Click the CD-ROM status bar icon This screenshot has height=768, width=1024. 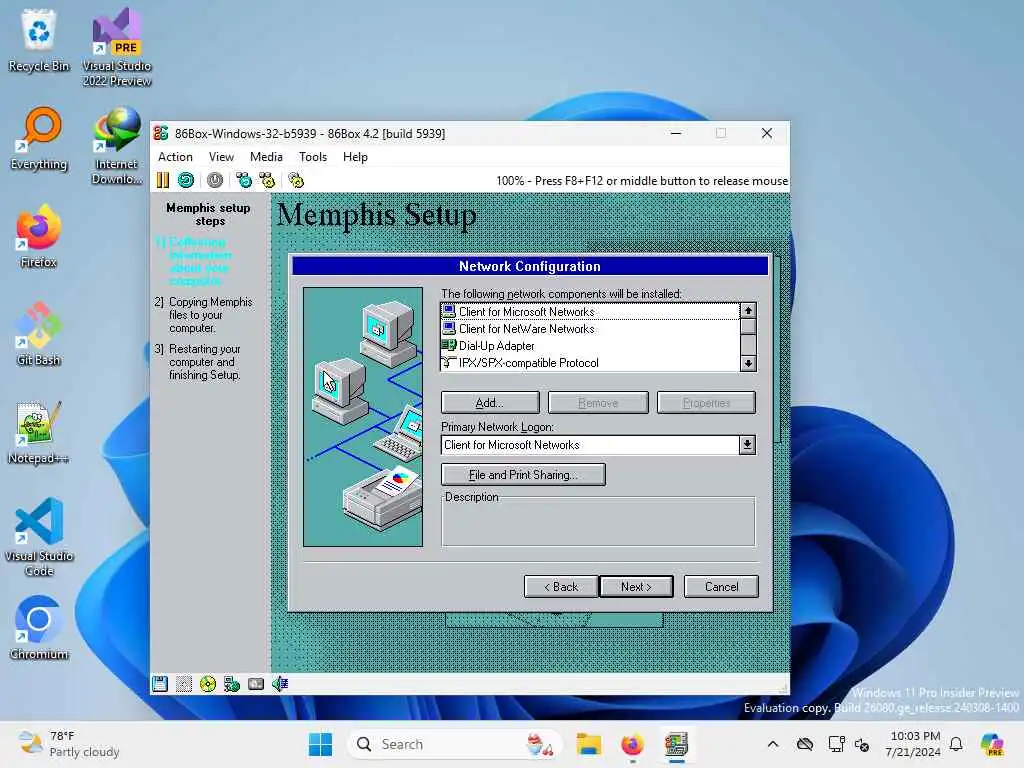click(208, 684)
